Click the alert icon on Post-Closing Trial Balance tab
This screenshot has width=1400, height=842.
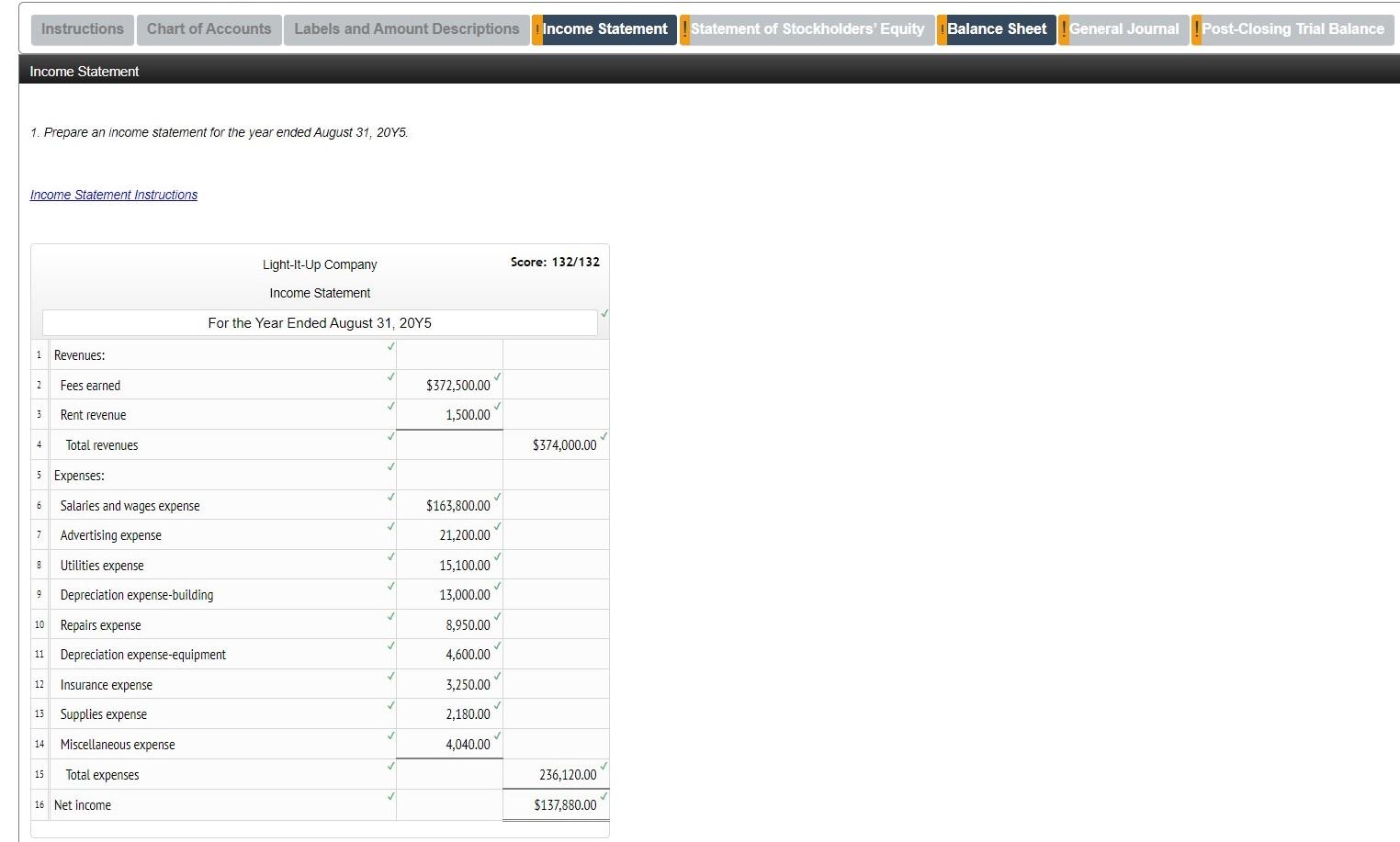coord(1196,29)
